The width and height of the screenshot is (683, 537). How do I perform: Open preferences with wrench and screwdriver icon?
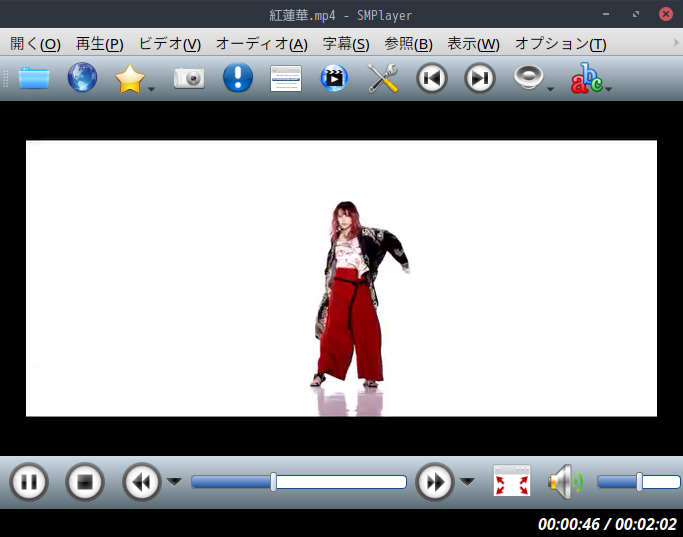382,78
